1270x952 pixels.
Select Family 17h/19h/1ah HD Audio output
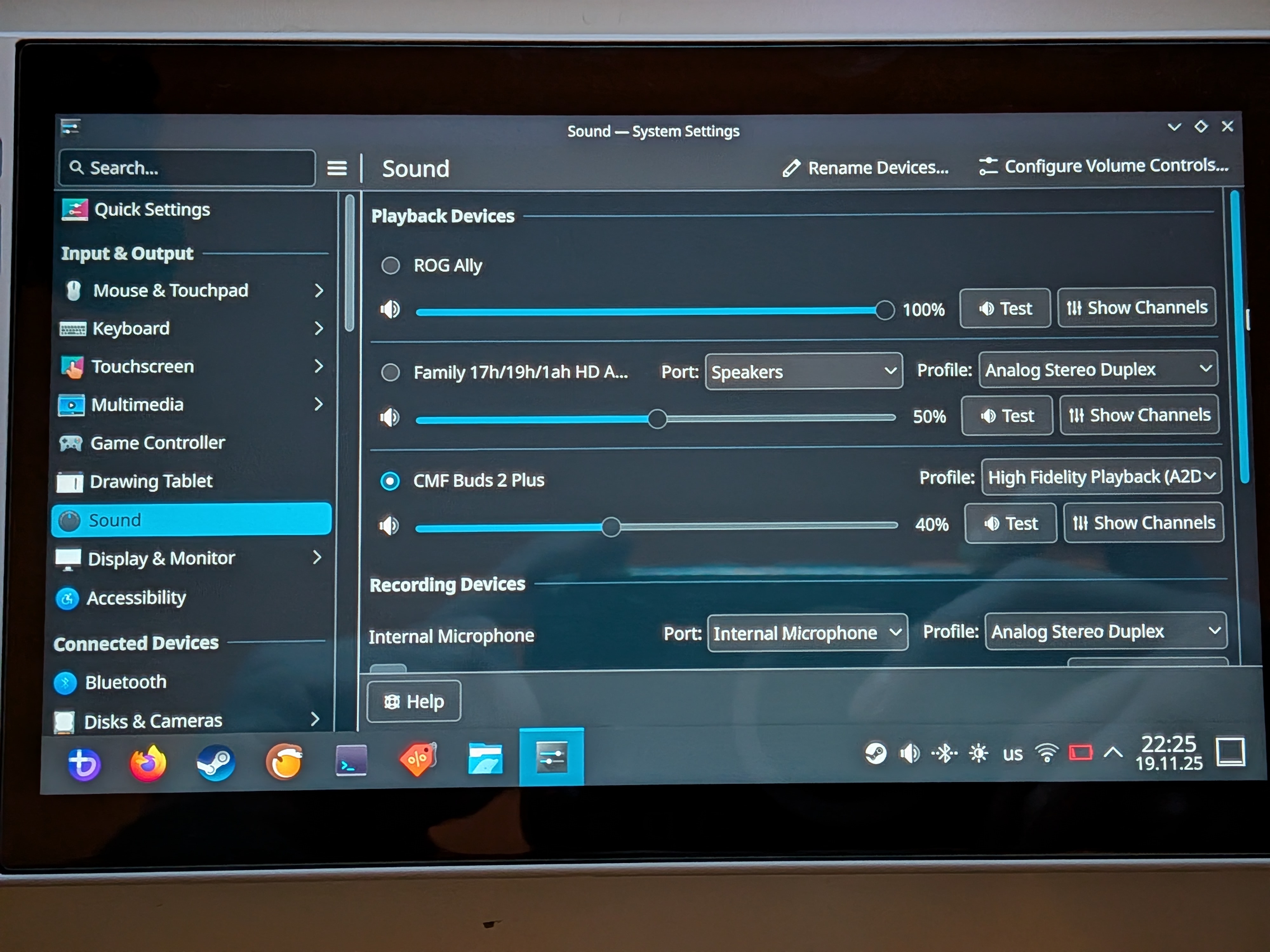(391, 373)
